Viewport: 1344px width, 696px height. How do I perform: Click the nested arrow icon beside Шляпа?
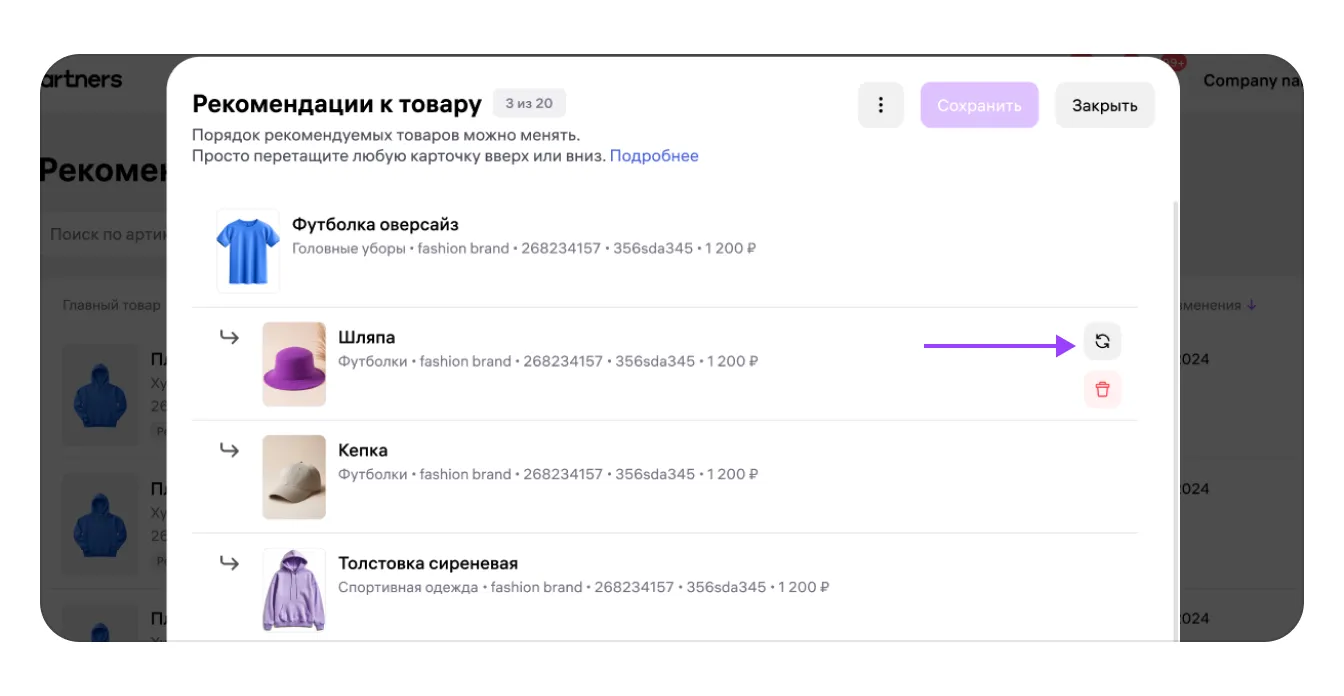click(x=229, y=337)
